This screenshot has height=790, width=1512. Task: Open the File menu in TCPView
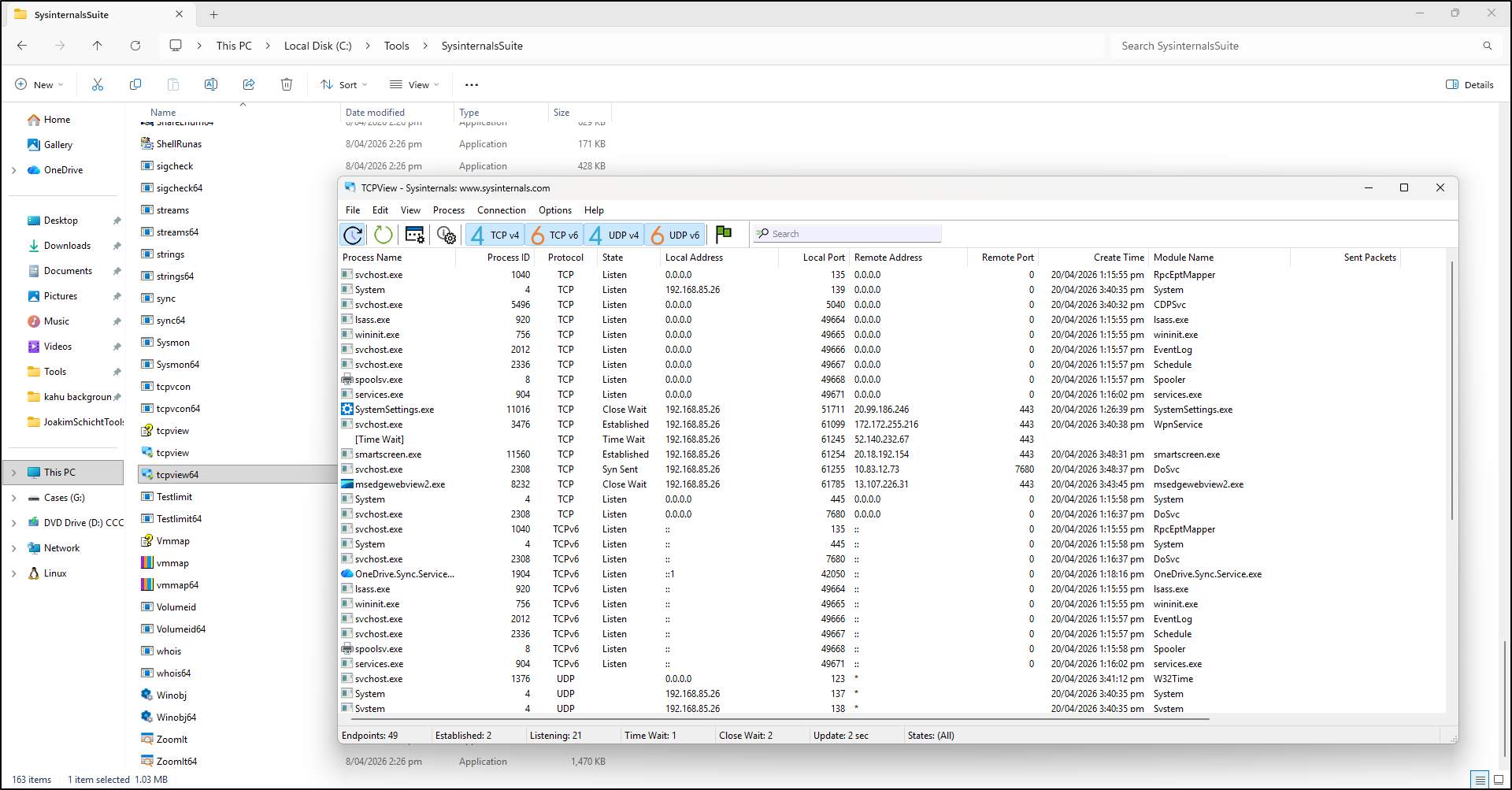coord(353,210)
